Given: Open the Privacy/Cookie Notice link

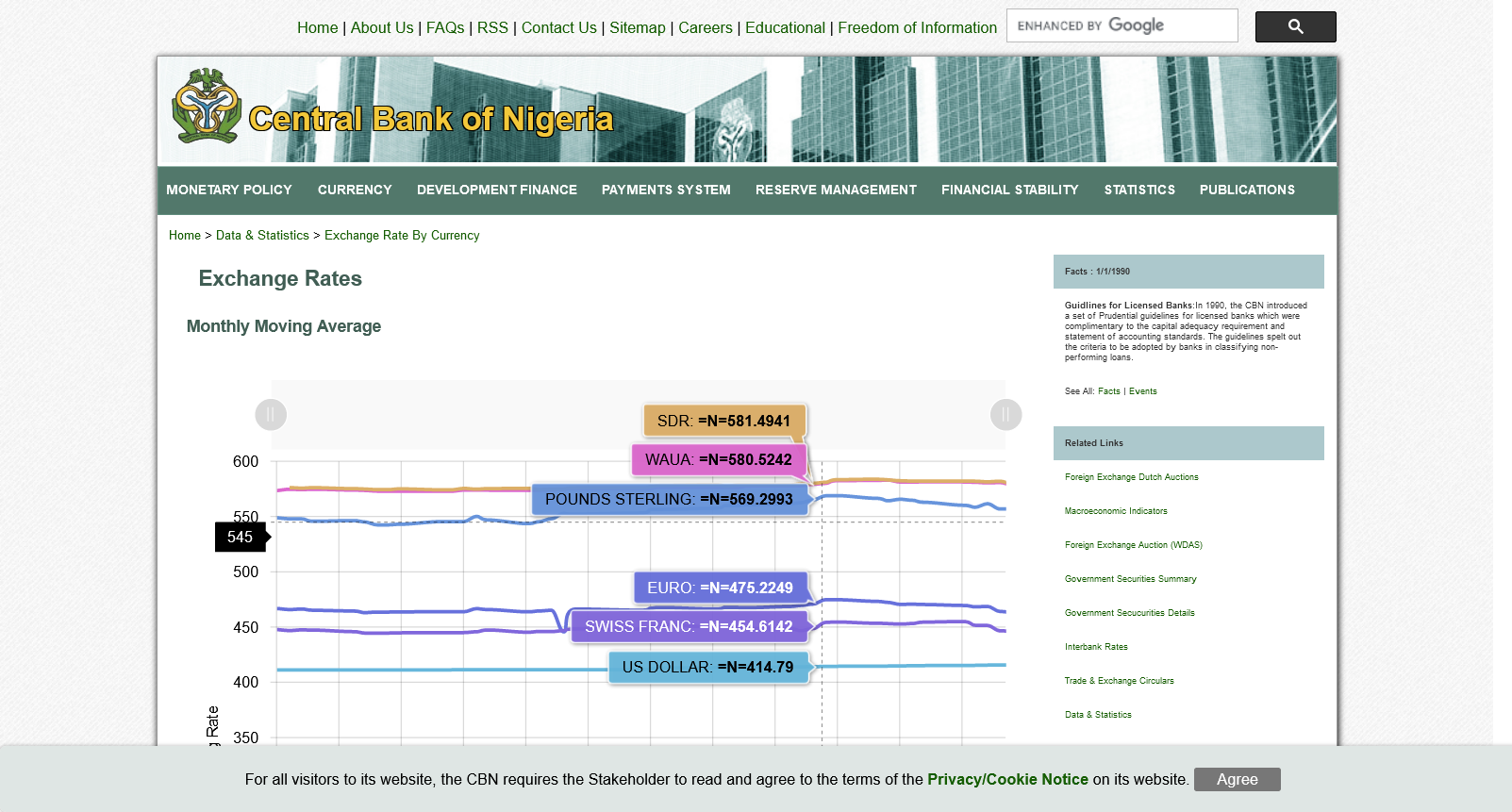Looking at the screenshot, I should (1007, 779).
